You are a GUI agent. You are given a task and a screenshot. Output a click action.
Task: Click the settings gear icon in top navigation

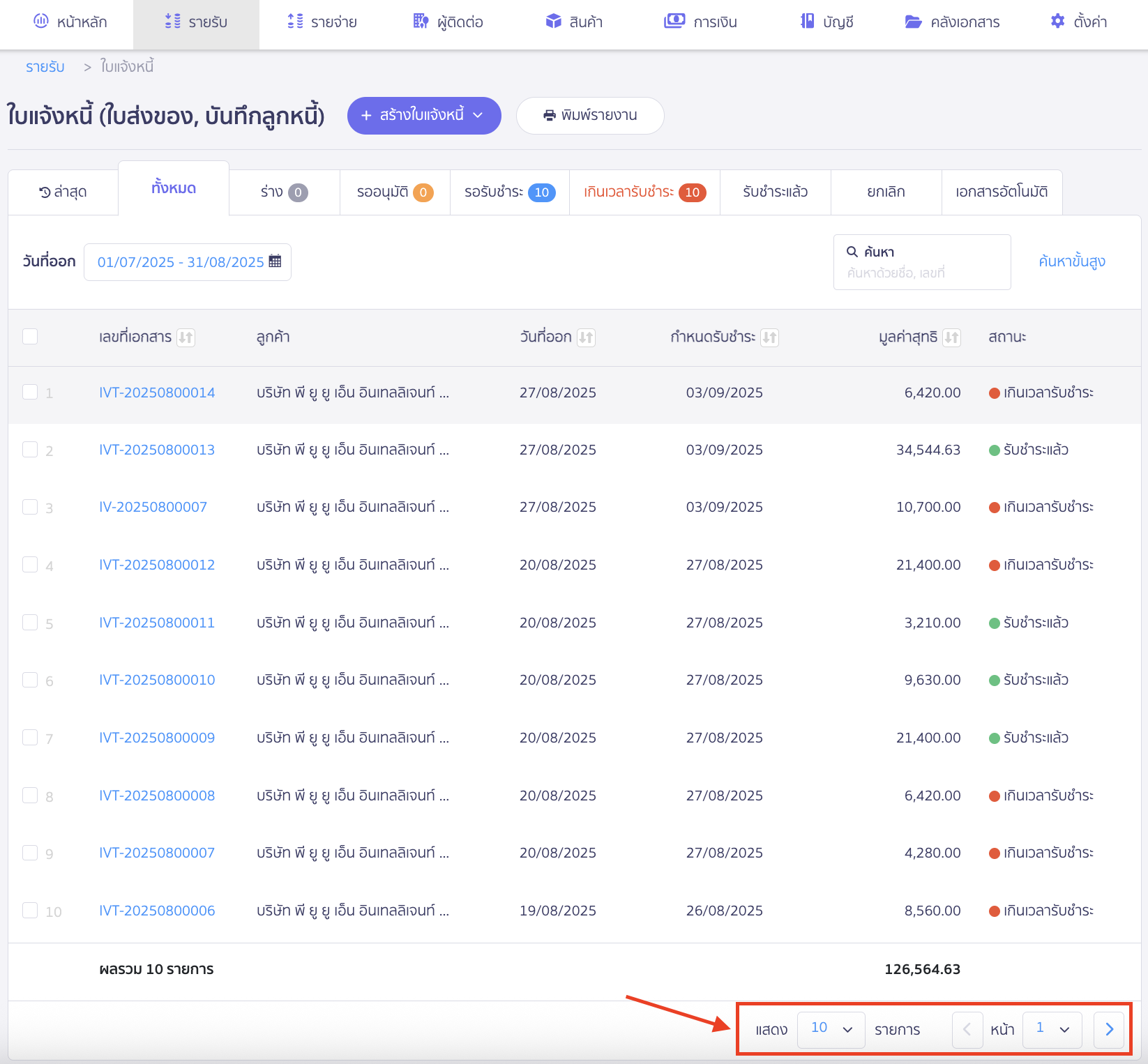tap(1057, 22)
